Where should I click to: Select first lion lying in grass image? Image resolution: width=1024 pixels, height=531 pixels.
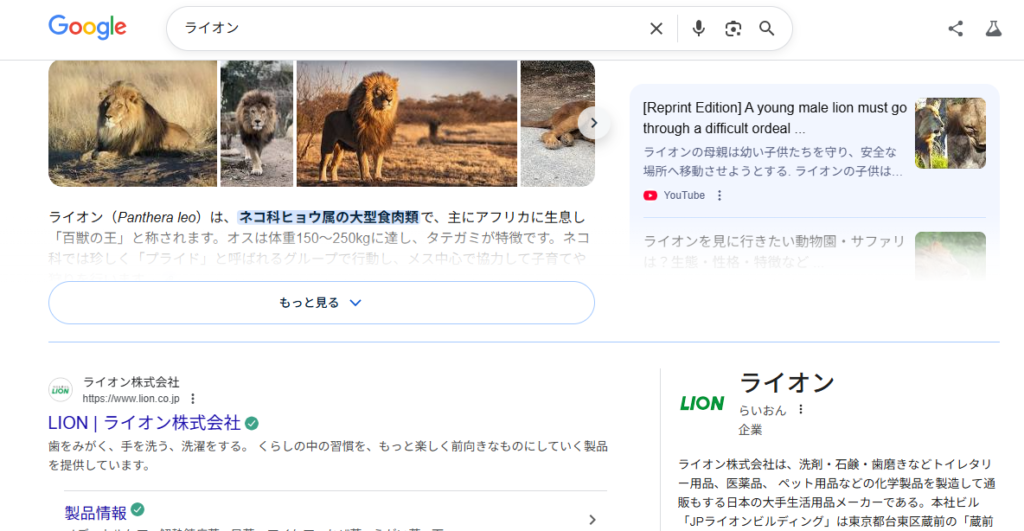click(x=132, y=123)
